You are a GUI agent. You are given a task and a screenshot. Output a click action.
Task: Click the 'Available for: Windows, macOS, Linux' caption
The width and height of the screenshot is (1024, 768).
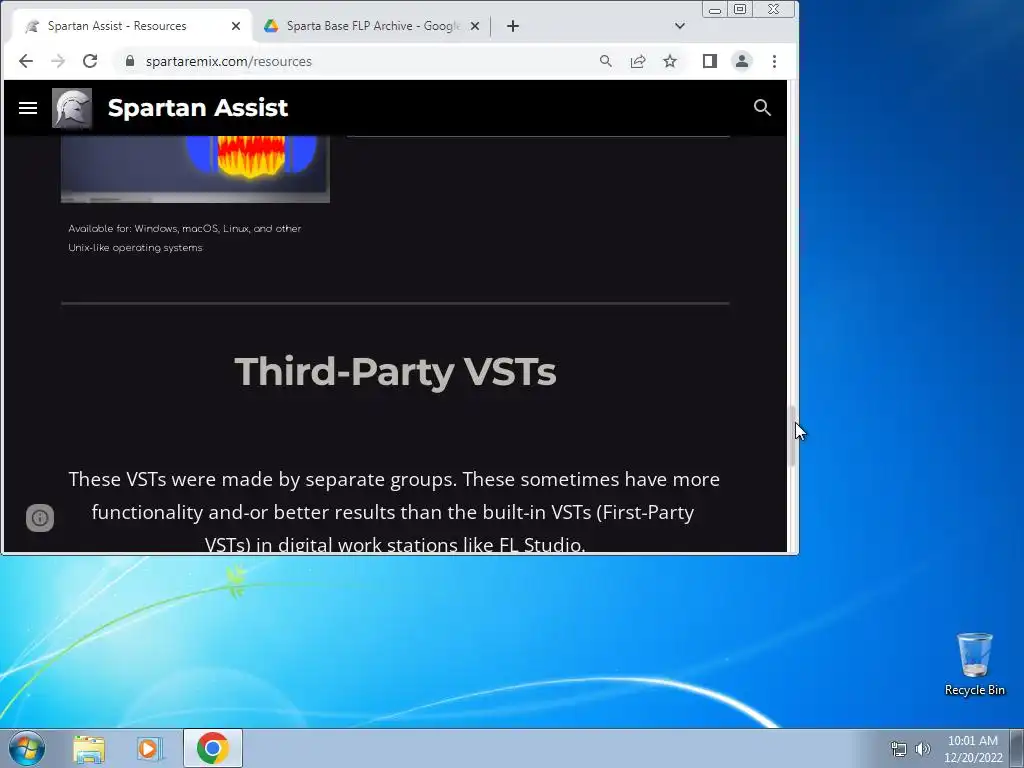tap(185, 238)
